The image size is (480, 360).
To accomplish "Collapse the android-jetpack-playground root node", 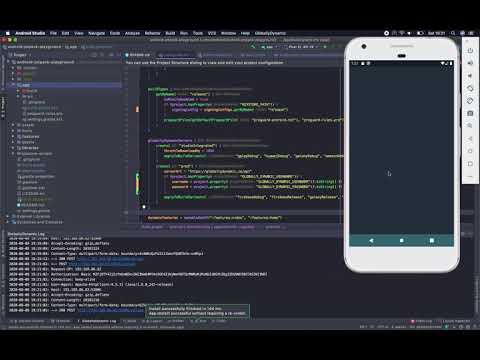I will click(x=9, y=62).
